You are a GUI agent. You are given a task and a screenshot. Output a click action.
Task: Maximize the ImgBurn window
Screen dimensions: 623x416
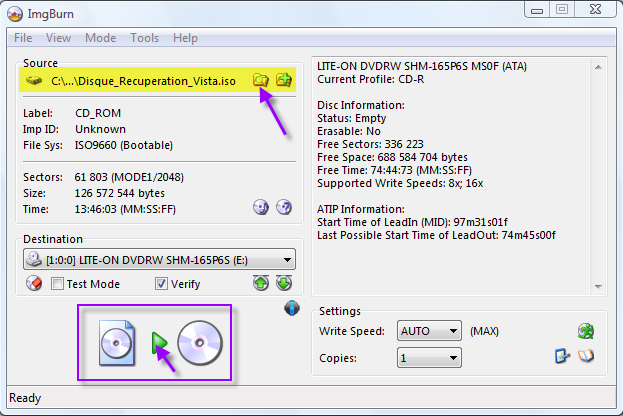pyautogui.click(x=562, y=10)
